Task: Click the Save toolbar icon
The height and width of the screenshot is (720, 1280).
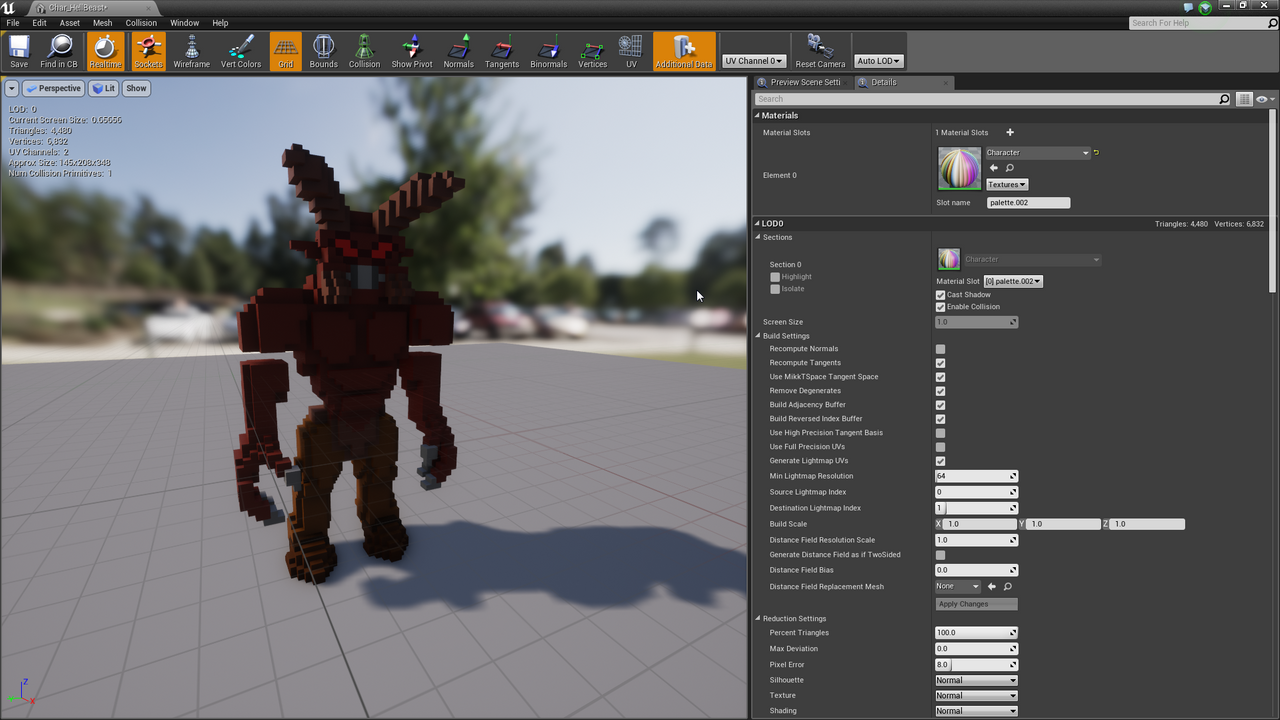Action: click(19, 51)
